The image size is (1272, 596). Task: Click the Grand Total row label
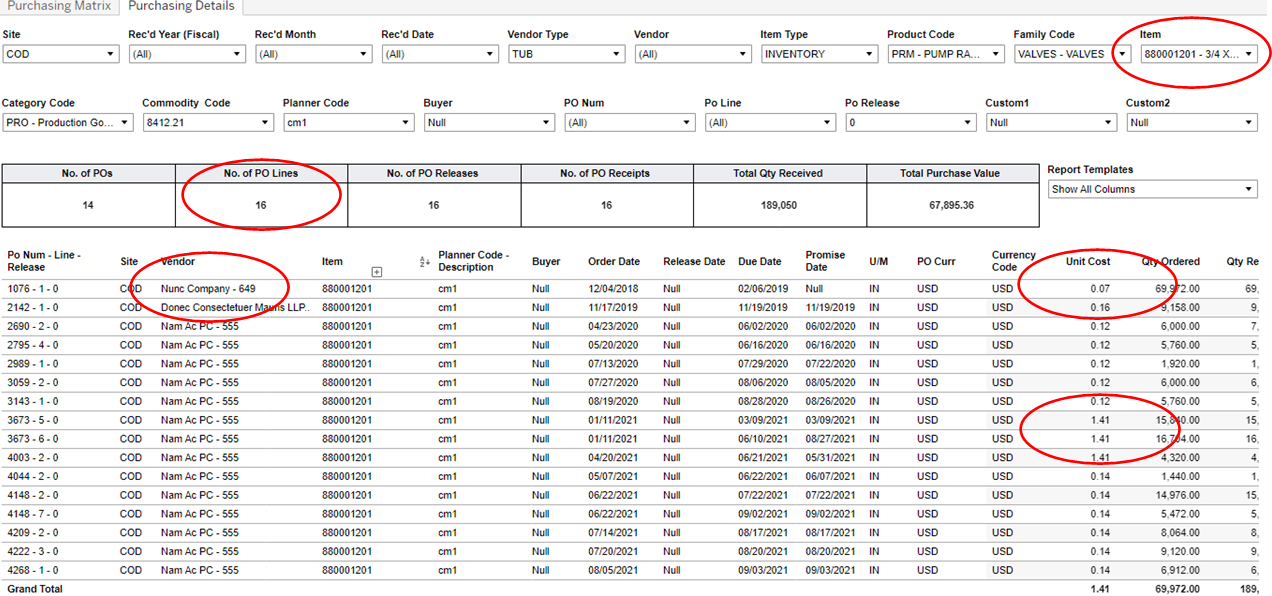[x=35, y=589]
